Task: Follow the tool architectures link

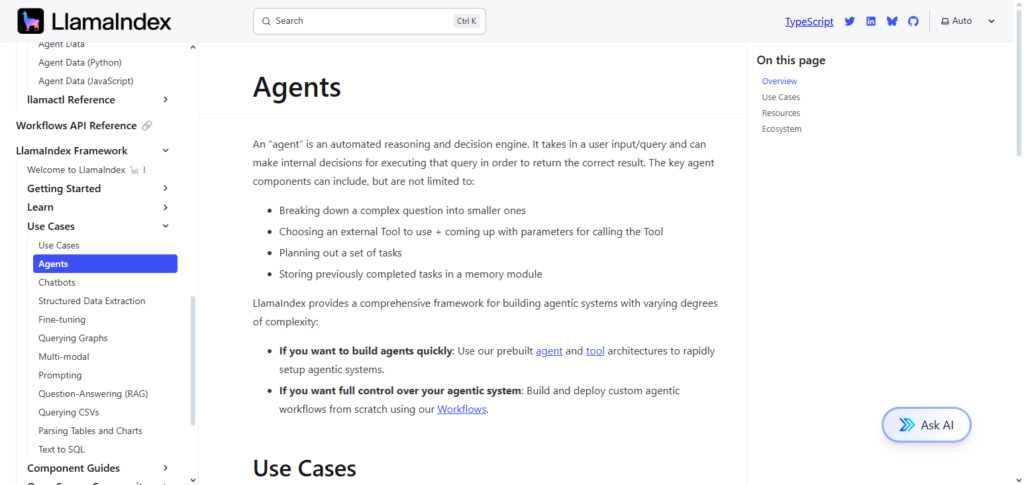Action: [x=595, y=351]
